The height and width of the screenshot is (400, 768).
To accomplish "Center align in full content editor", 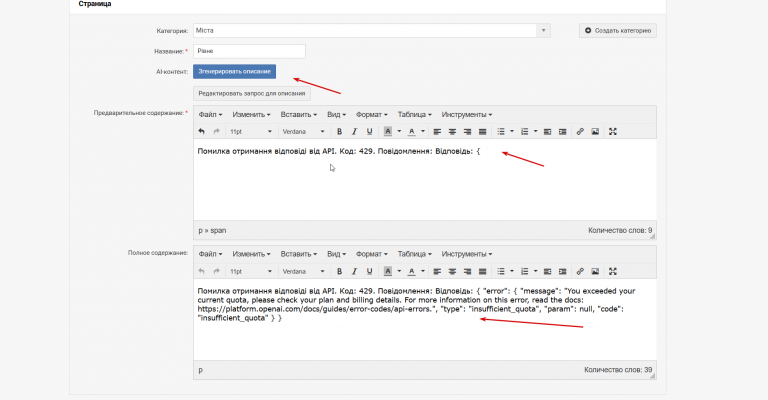I will 453,271.
